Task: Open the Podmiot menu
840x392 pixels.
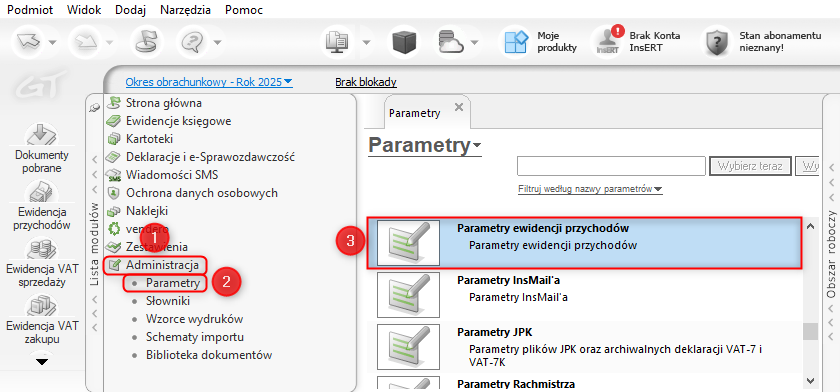Action: [31, 10]
